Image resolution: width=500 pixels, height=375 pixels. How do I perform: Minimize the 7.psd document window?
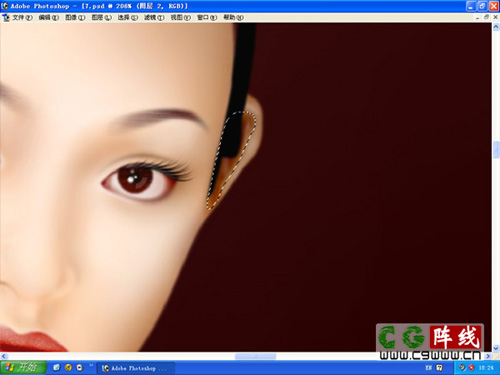click(478, 17)
